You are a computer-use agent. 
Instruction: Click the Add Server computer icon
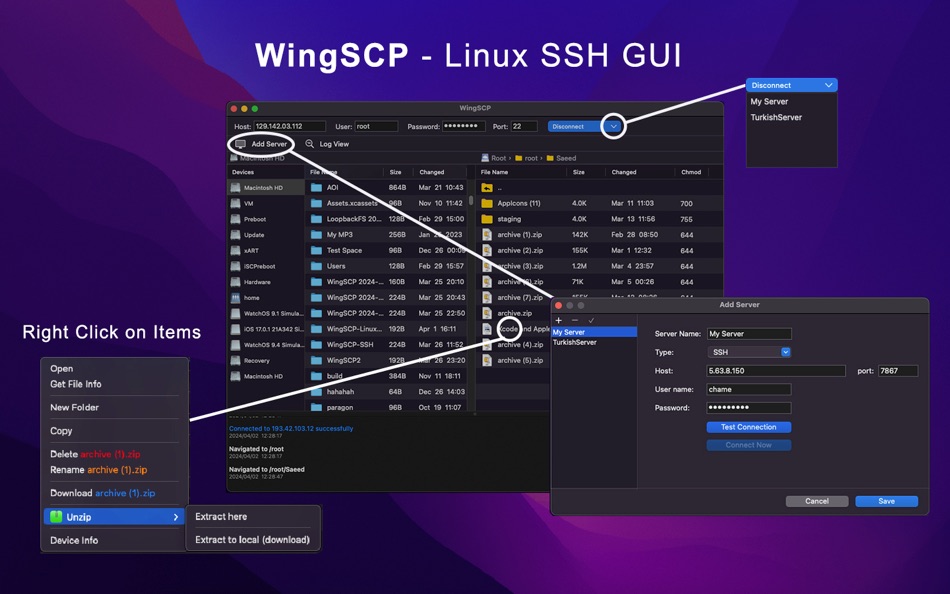pyautogui.click(x=241, y=144)
